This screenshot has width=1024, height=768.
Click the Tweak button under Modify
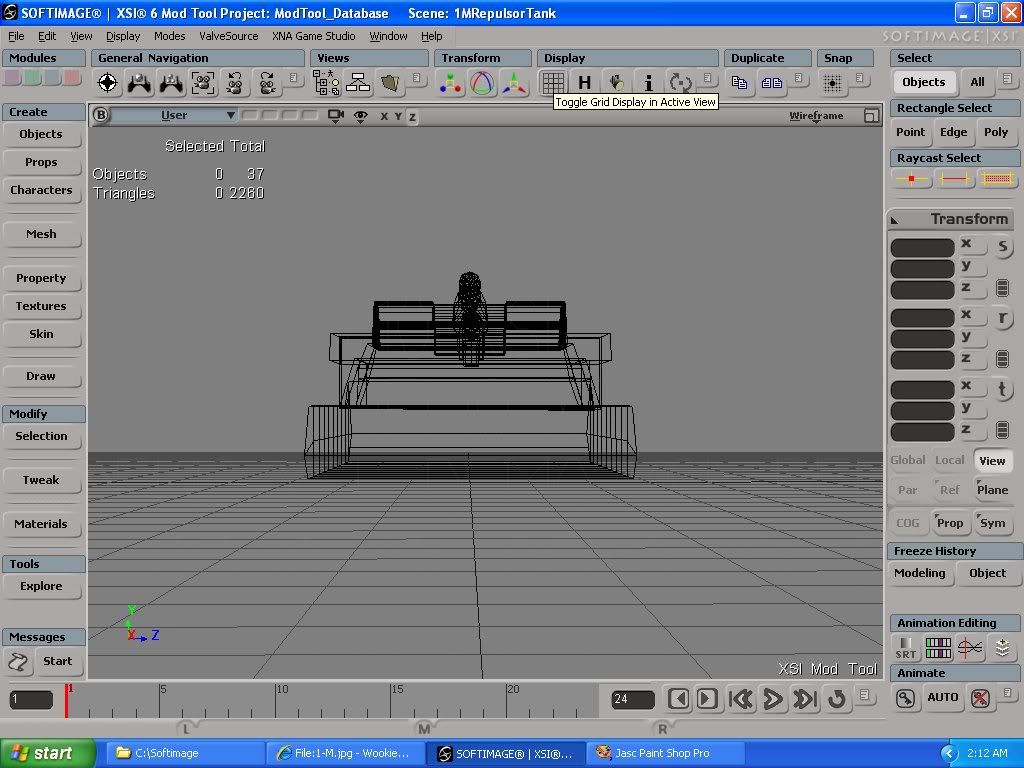(x=41, y=480)
